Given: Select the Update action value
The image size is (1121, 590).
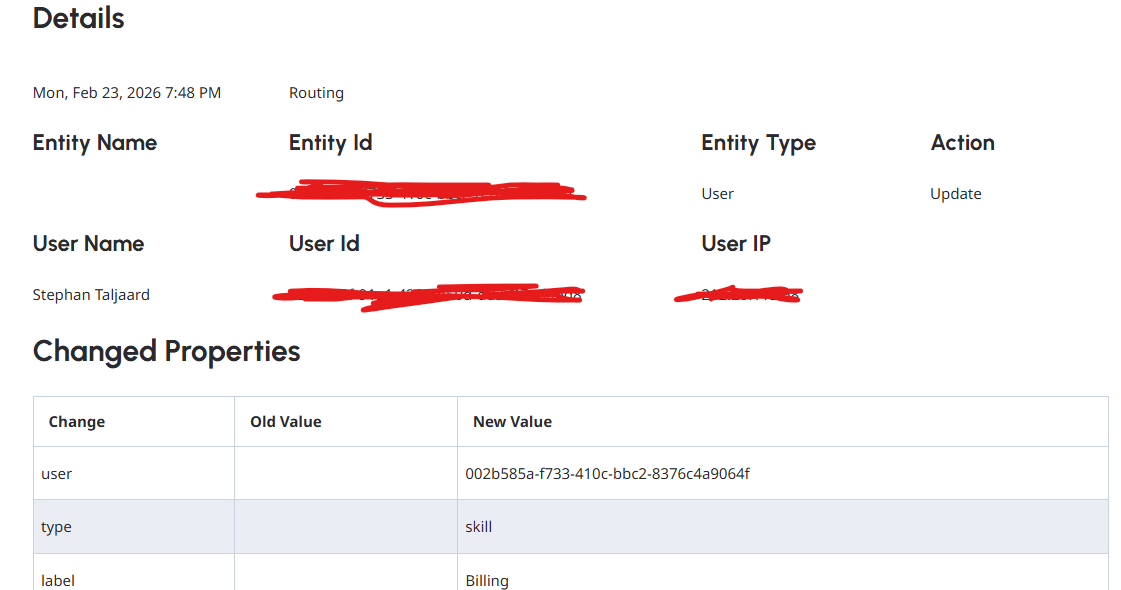Looking at the screenshot, I should (x=955, y=194).
